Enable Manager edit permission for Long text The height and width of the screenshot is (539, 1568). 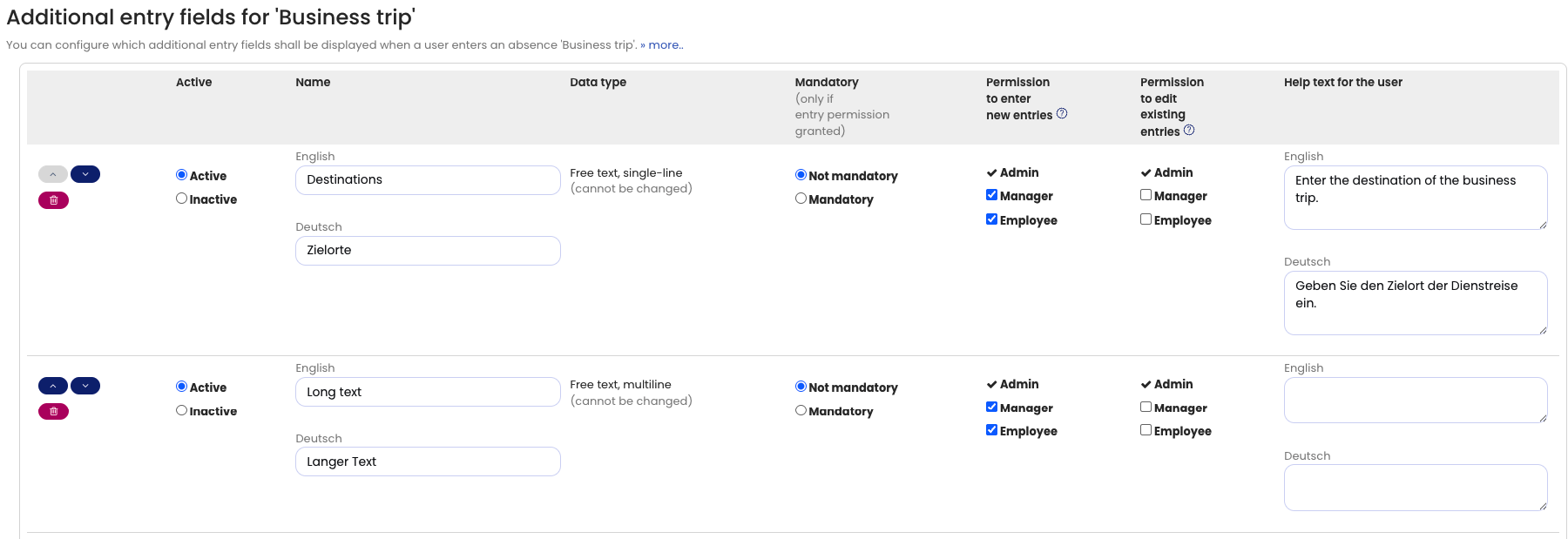click(x=1146, y=407)
